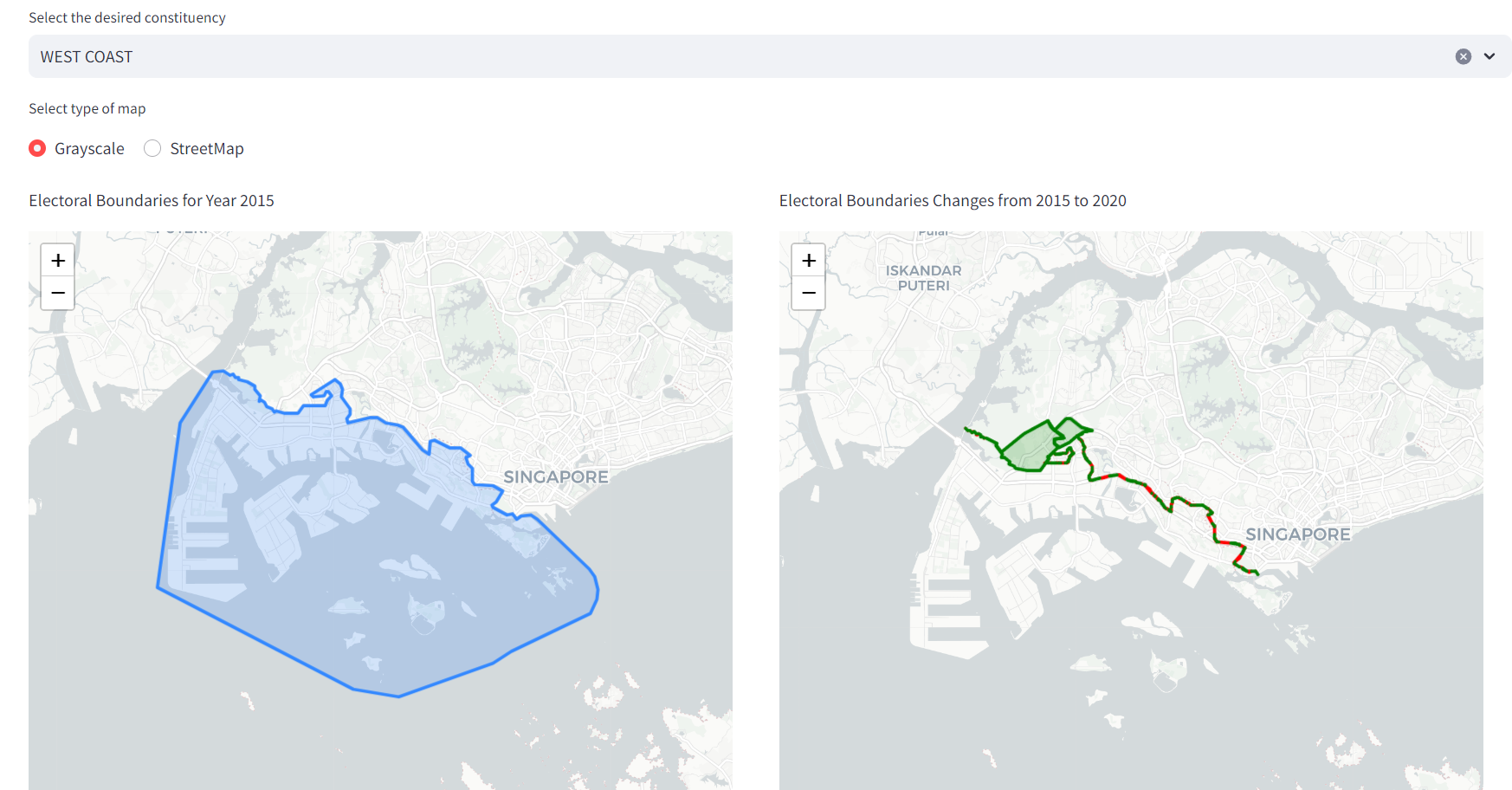This screenshot has height=790, width=1512.
Task: Click the SINGAPORE label on the left map
Action: (555, 477)
